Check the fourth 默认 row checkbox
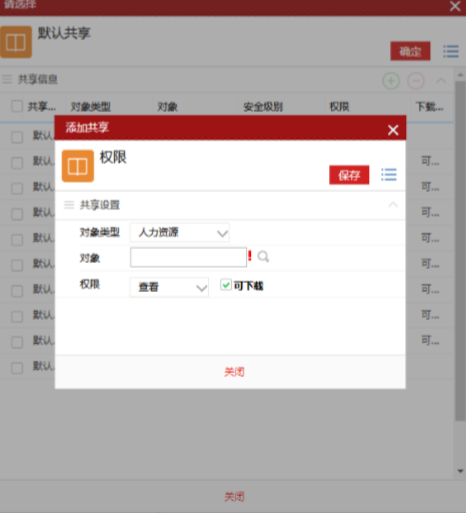The image size is (466, 513). pos(17,214)
